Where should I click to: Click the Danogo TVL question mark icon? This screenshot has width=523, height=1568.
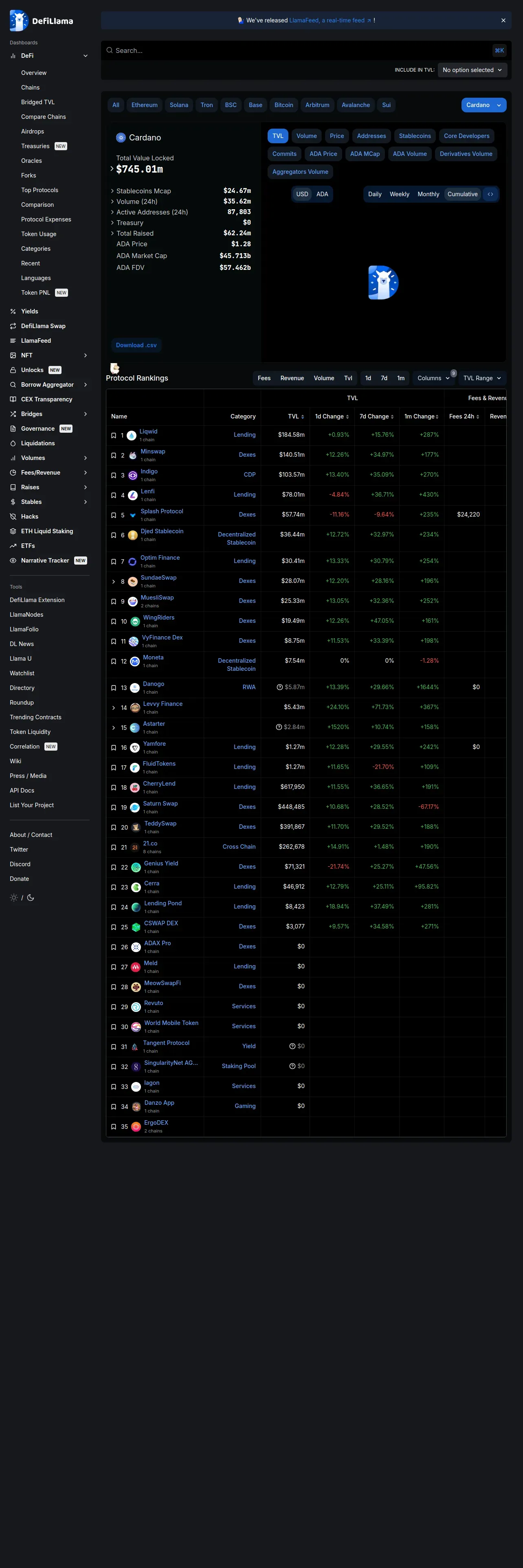[x=279, y=687]
